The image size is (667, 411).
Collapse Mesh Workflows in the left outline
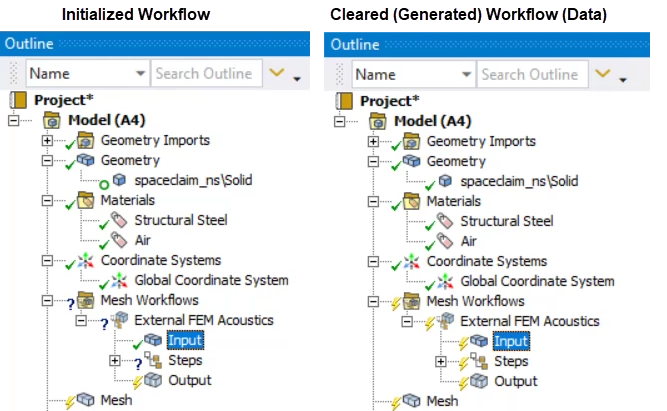click(46, 301)
